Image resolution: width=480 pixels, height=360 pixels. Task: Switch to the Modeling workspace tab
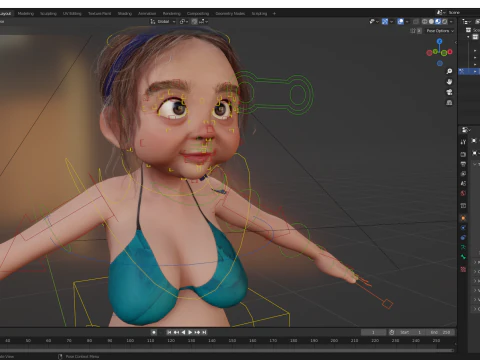point(26,14)
